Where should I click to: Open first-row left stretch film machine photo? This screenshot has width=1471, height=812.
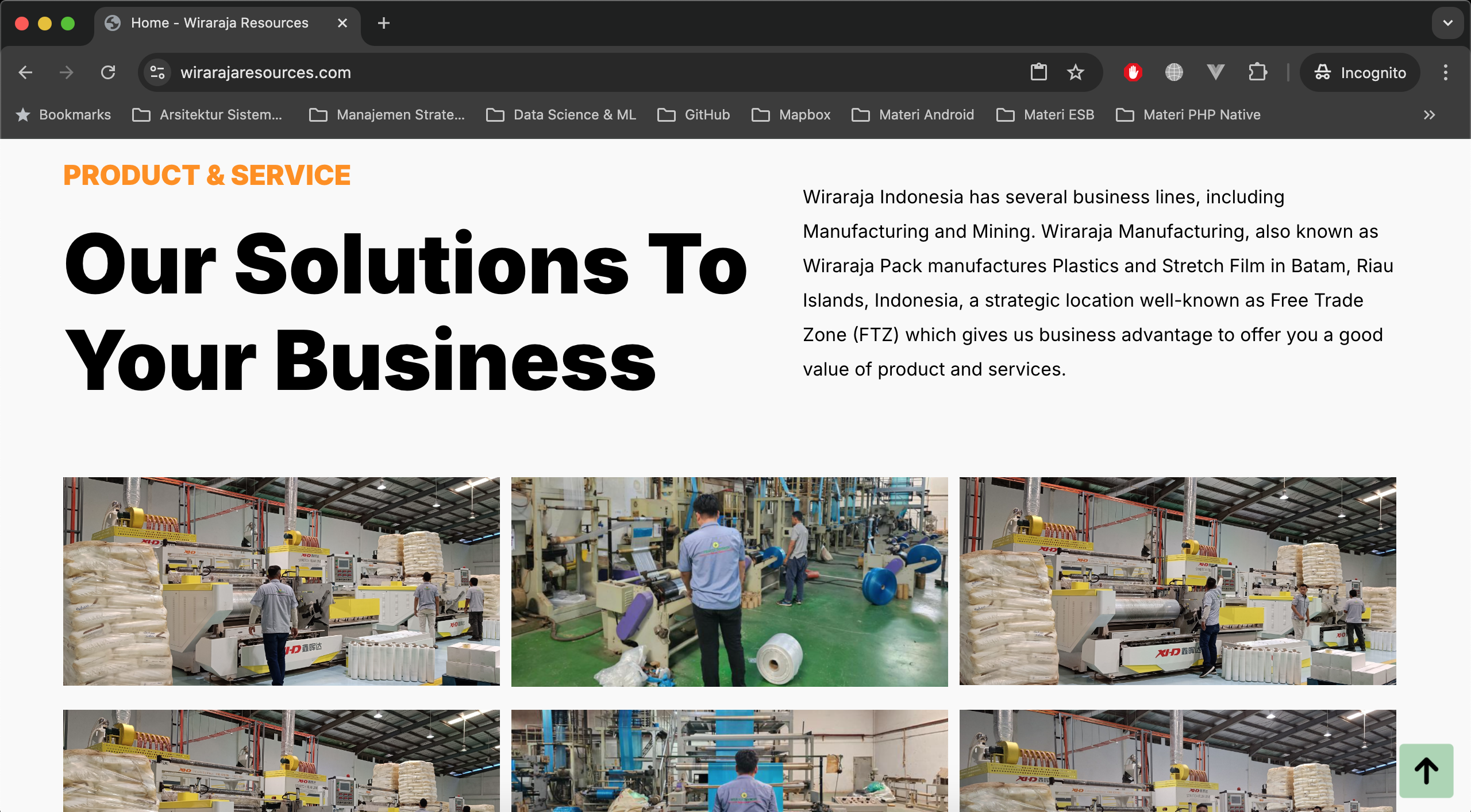pyautogui.click(x=282, y=581)
